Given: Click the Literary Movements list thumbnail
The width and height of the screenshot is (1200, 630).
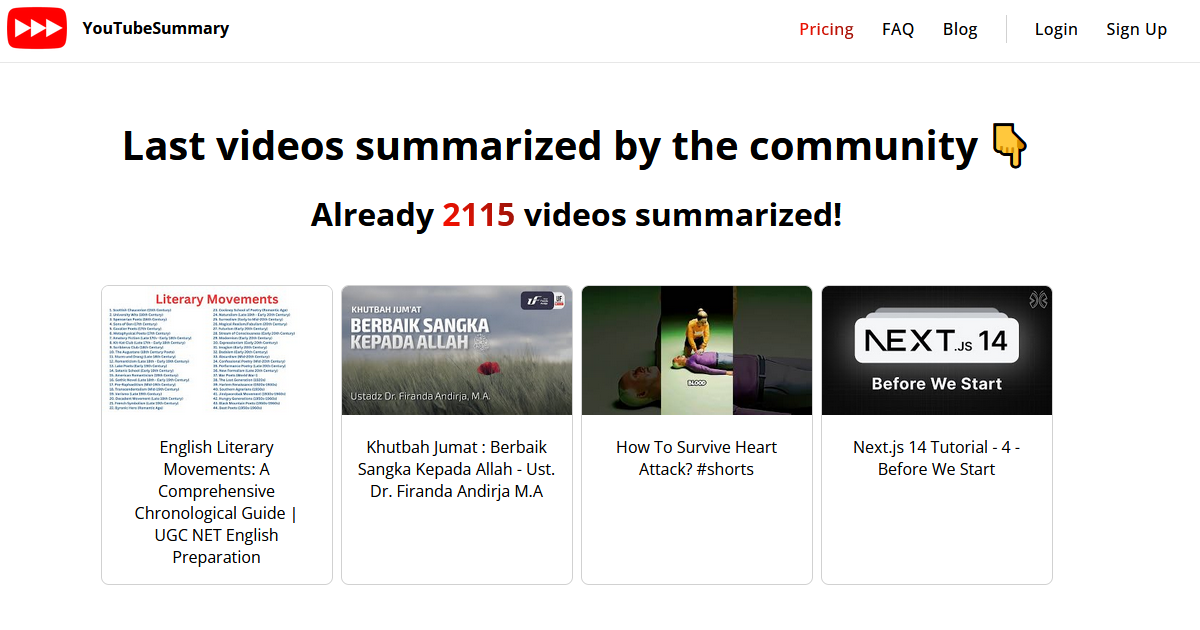Looking at the screenshot, I should 216,350.
